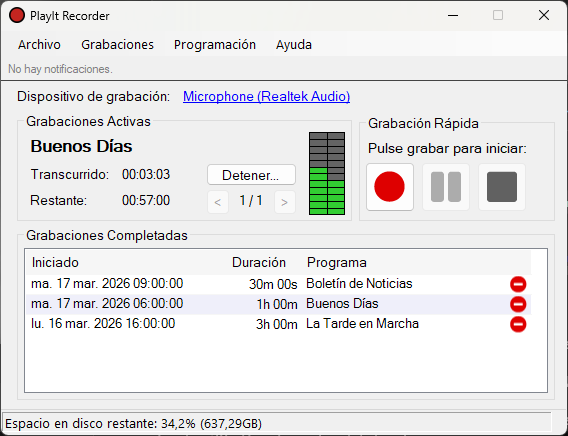Click the 3h 00m duration cell
Image resolution: width=568 pixels, height=436 pixels.
[x=277, y=324]
